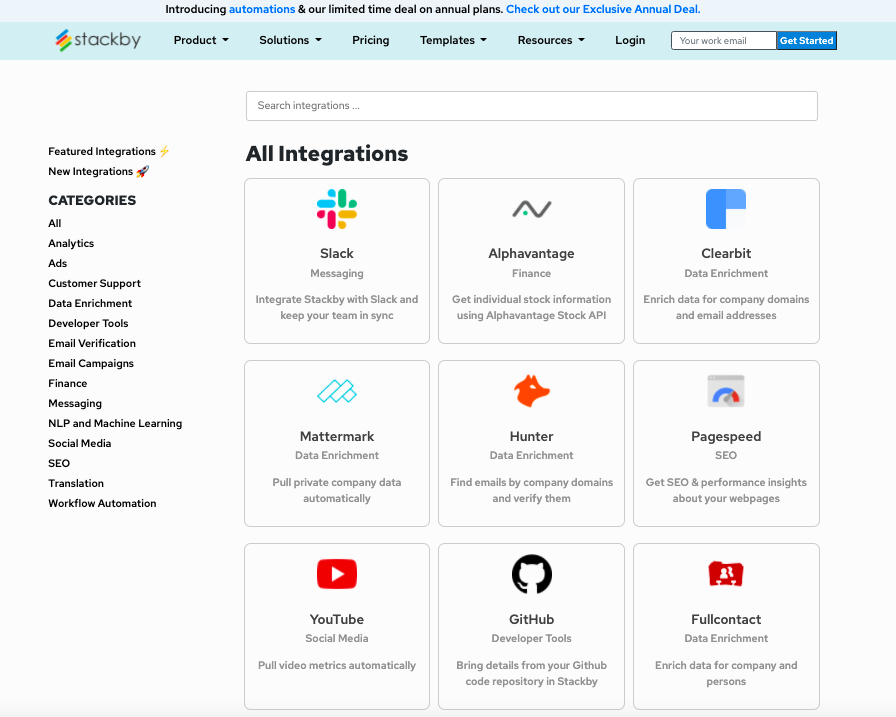896x717 pixels.
Task: Filter by Data Enrichment category in sidebar
Action: pos(90,303)
